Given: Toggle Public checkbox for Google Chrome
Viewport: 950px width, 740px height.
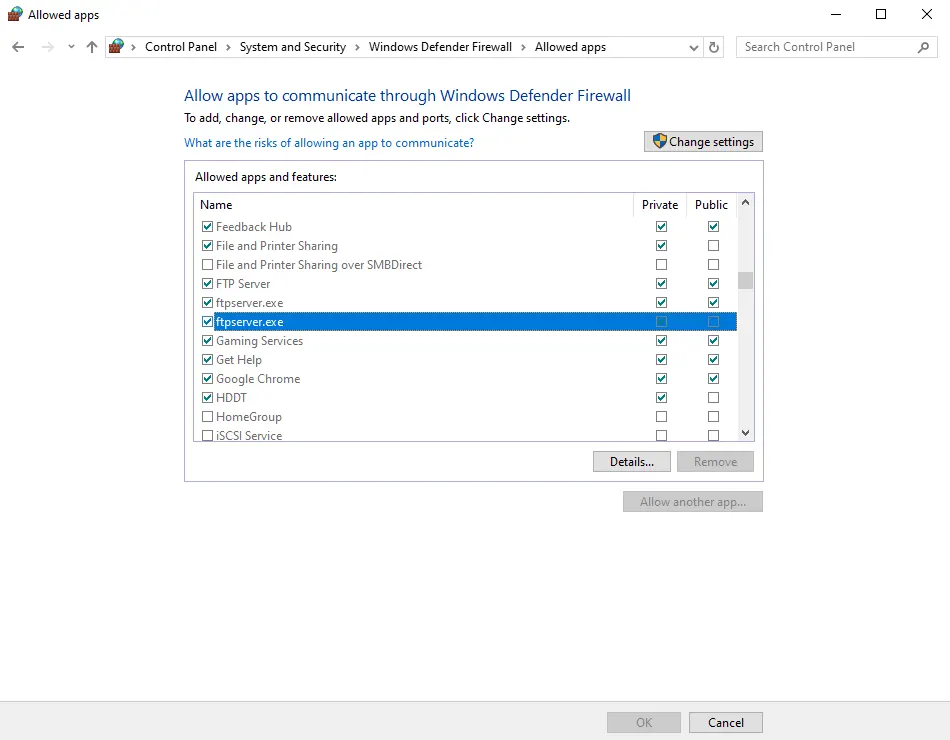Looking at the screenshot, I should point(713,379).
